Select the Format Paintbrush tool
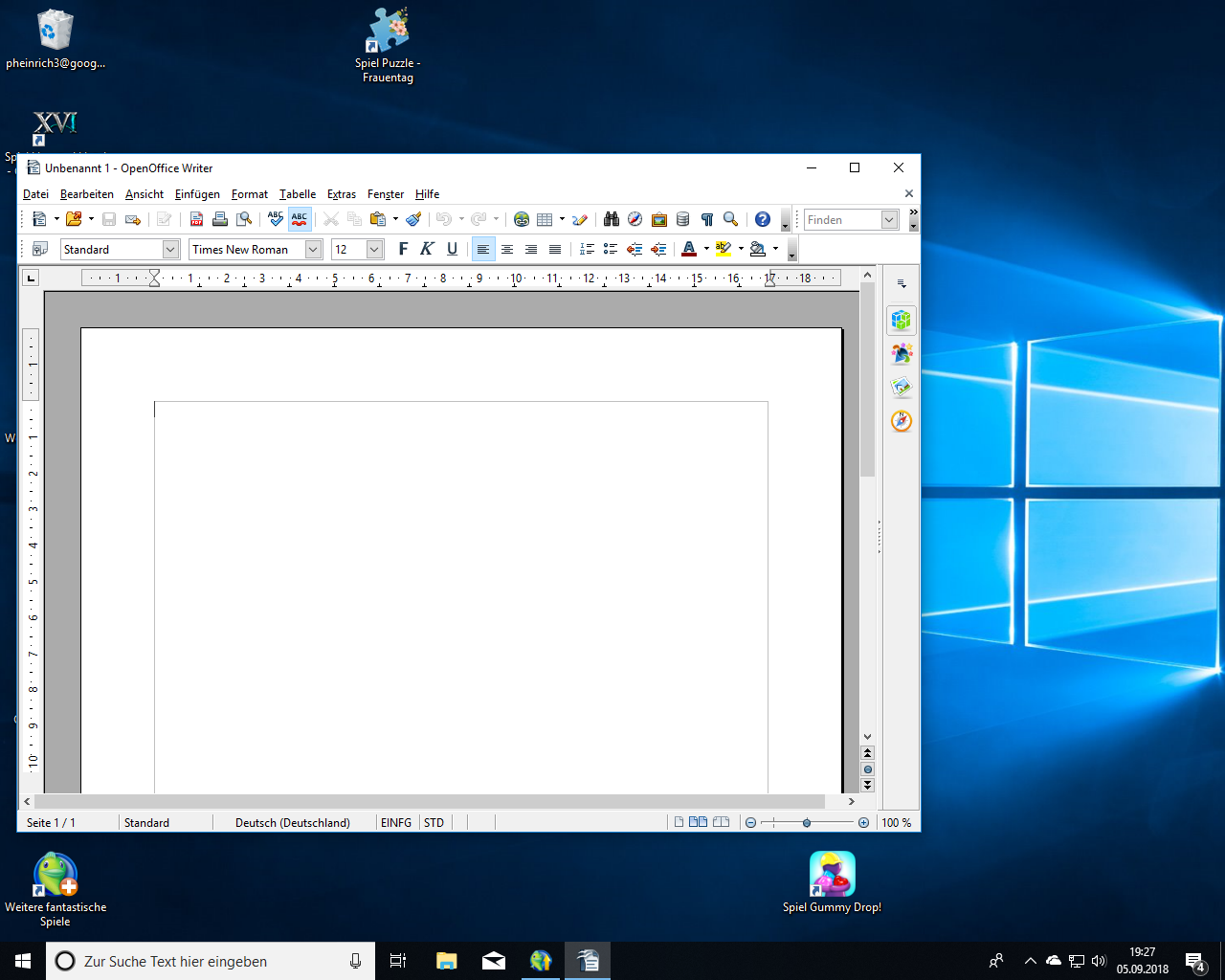 tap(413, 219)
